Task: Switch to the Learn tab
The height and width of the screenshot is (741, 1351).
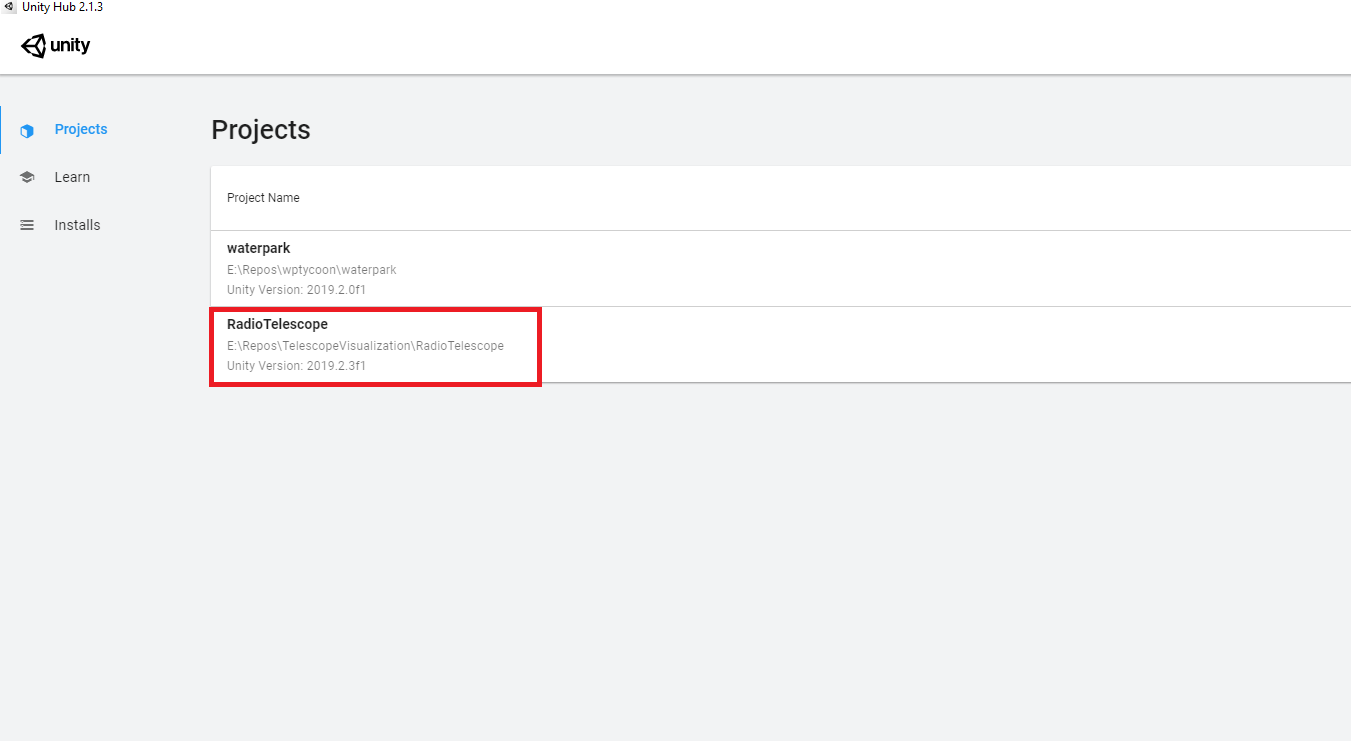Action: 72,177
